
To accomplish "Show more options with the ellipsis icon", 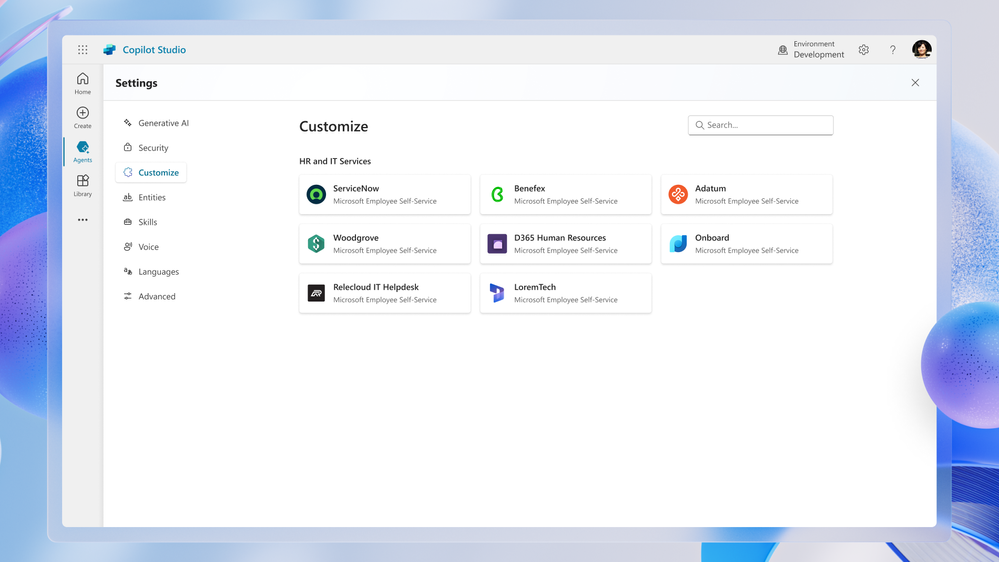I will click(83, 220).
